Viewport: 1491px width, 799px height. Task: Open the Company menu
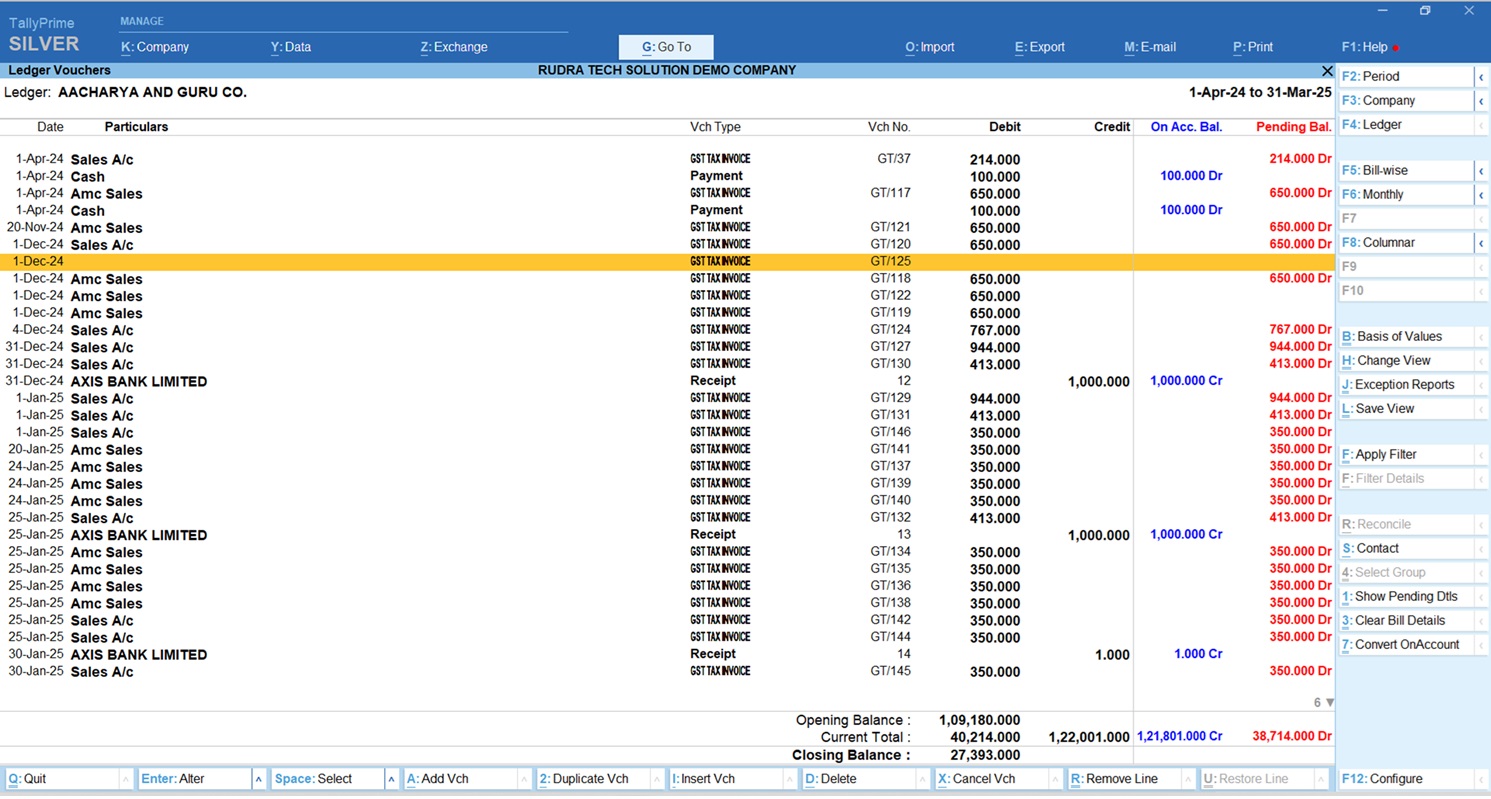click(155, 47)
